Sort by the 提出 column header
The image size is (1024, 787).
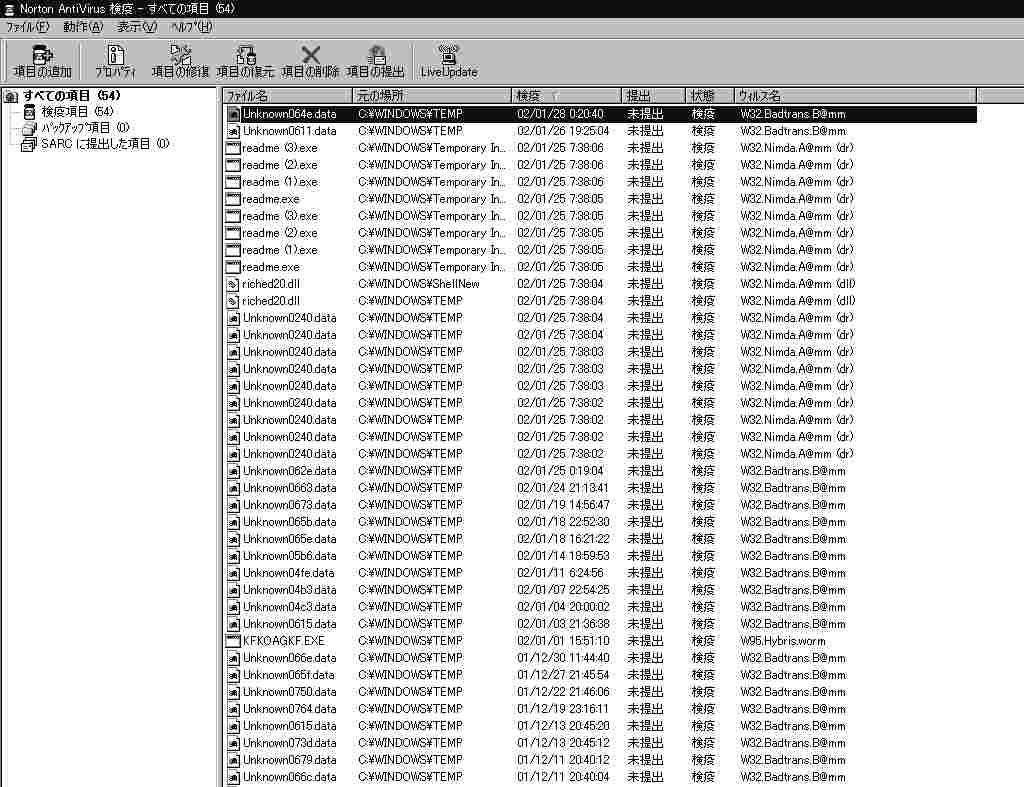(x=653, y=96)
